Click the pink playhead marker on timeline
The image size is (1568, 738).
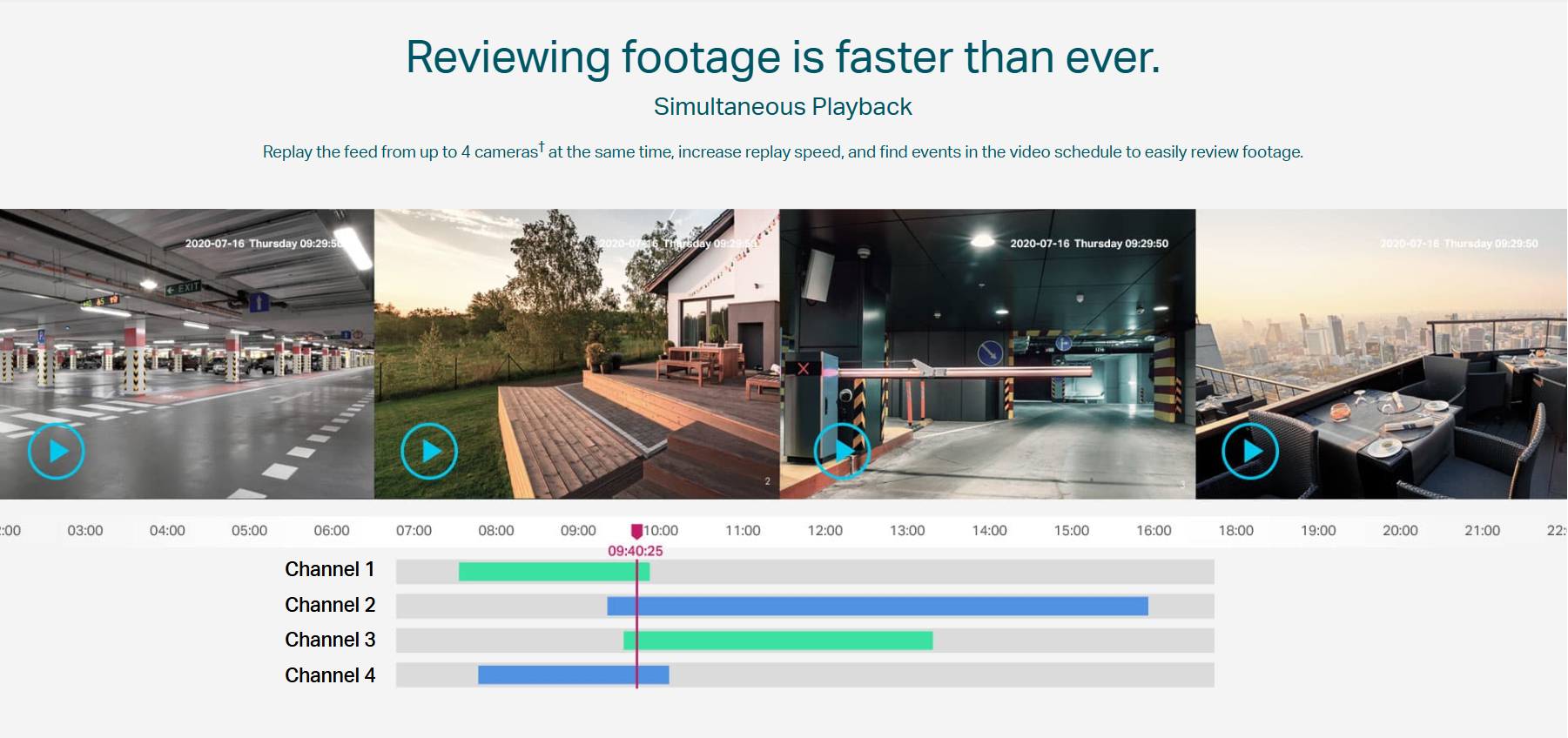(636, 531)
